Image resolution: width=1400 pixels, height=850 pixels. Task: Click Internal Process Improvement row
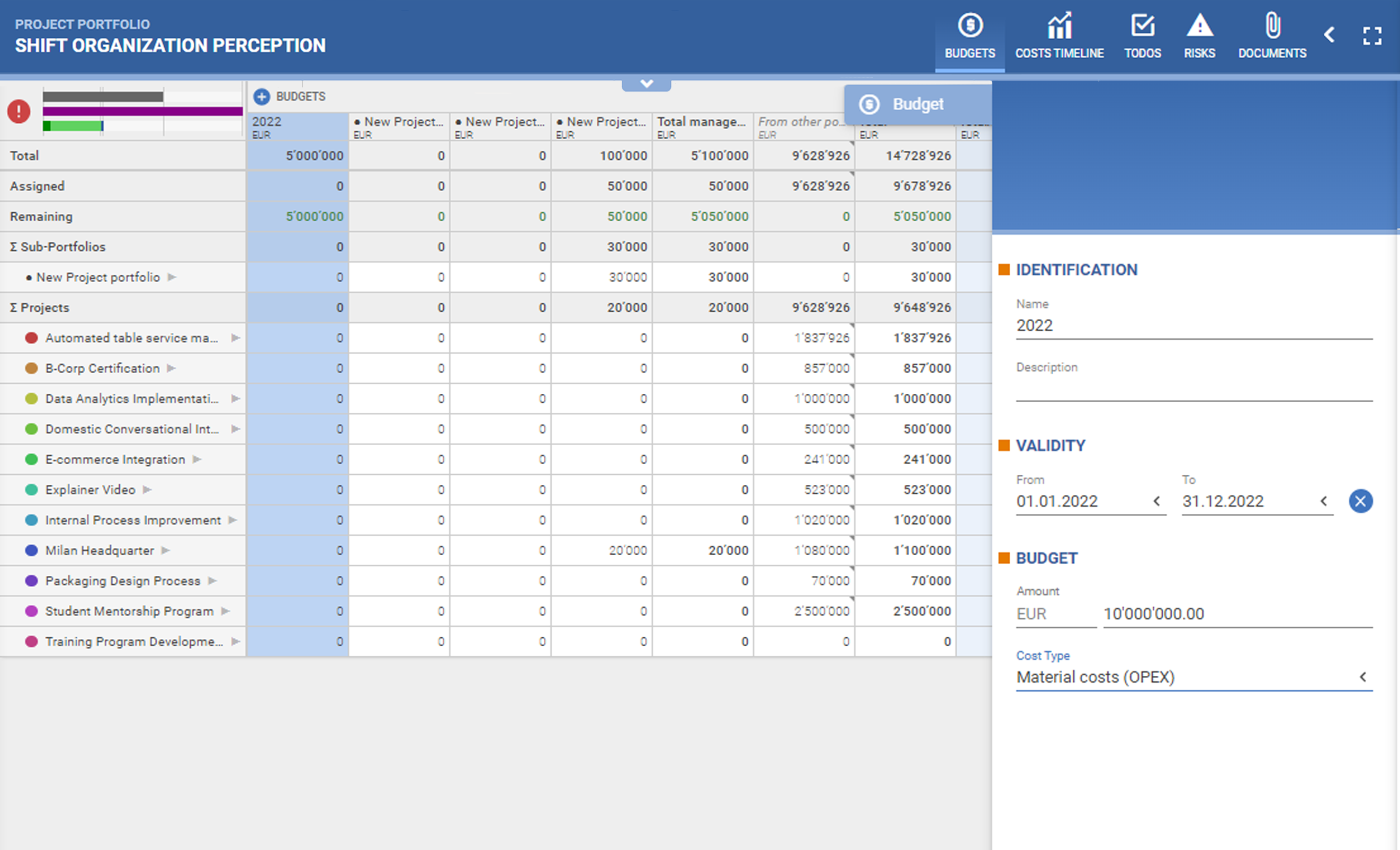click(x=123, y=520)
